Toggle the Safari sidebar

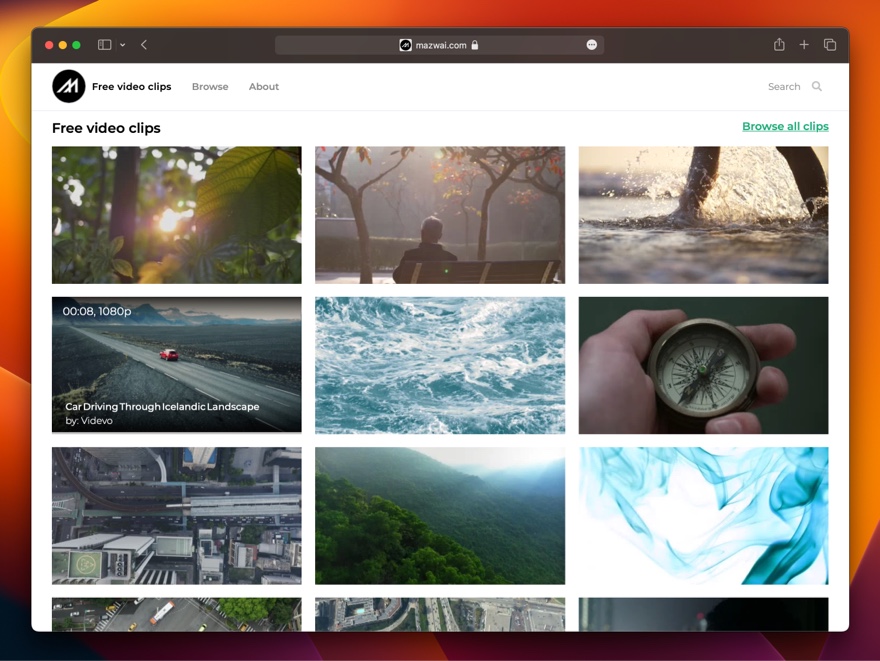click(104, 45)
